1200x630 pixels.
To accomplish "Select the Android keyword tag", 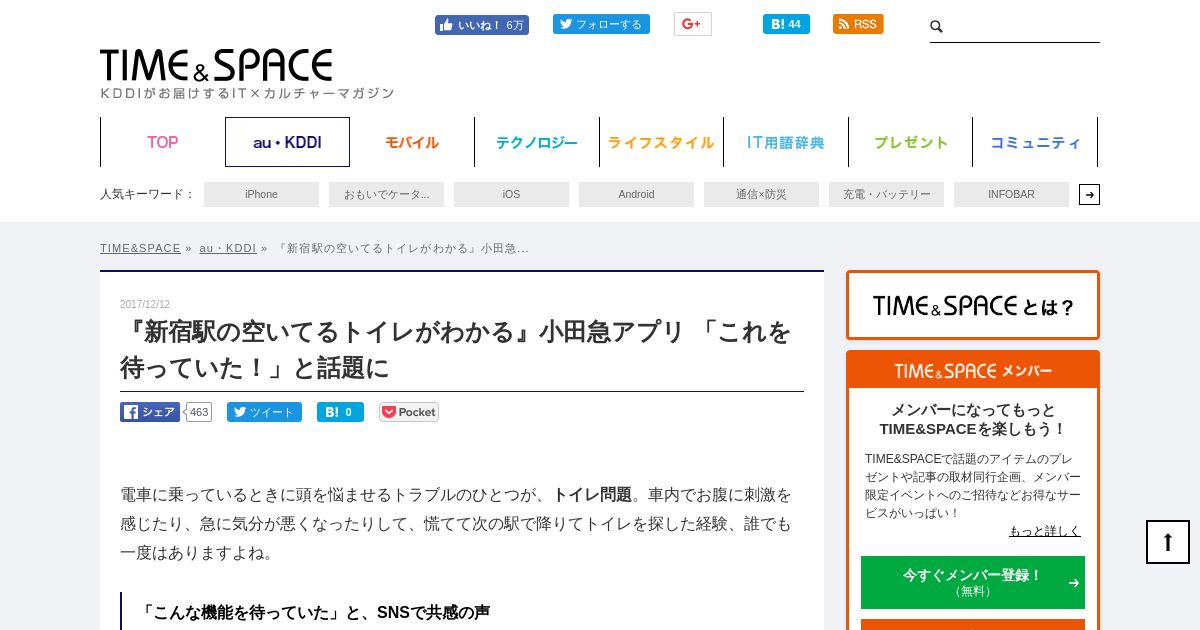I will click(636, 194).
